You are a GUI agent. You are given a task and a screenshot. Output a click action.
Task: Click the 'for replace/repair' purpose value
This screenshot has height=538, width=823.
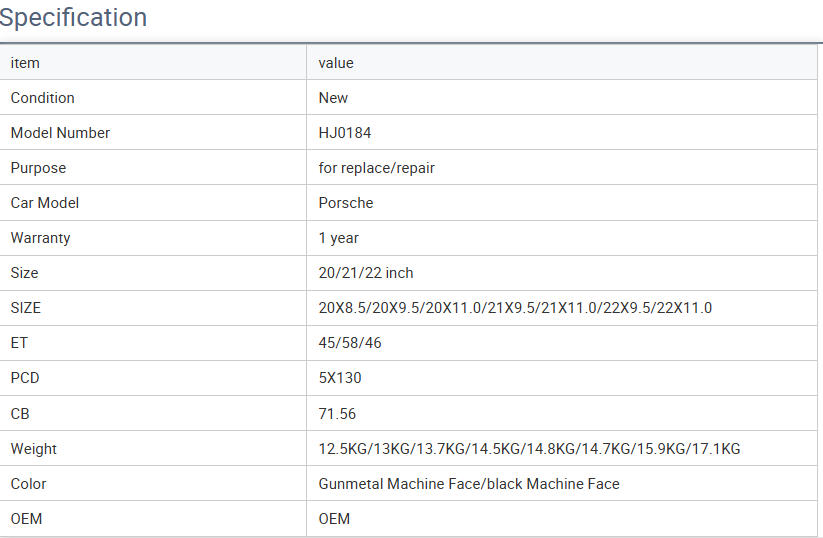click(x=377, y=168)
